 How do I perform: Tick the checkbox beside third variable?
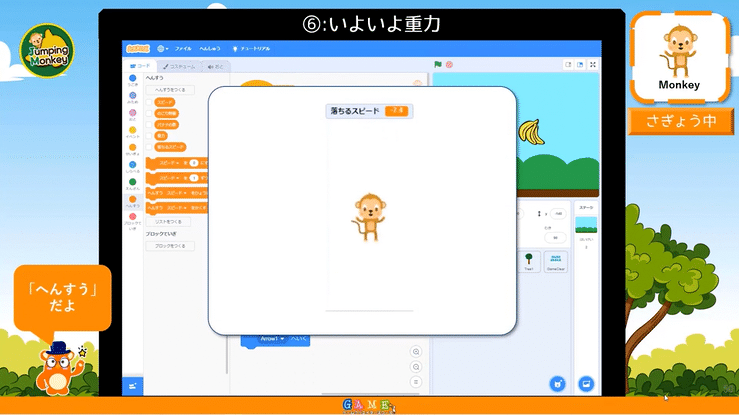149,125
